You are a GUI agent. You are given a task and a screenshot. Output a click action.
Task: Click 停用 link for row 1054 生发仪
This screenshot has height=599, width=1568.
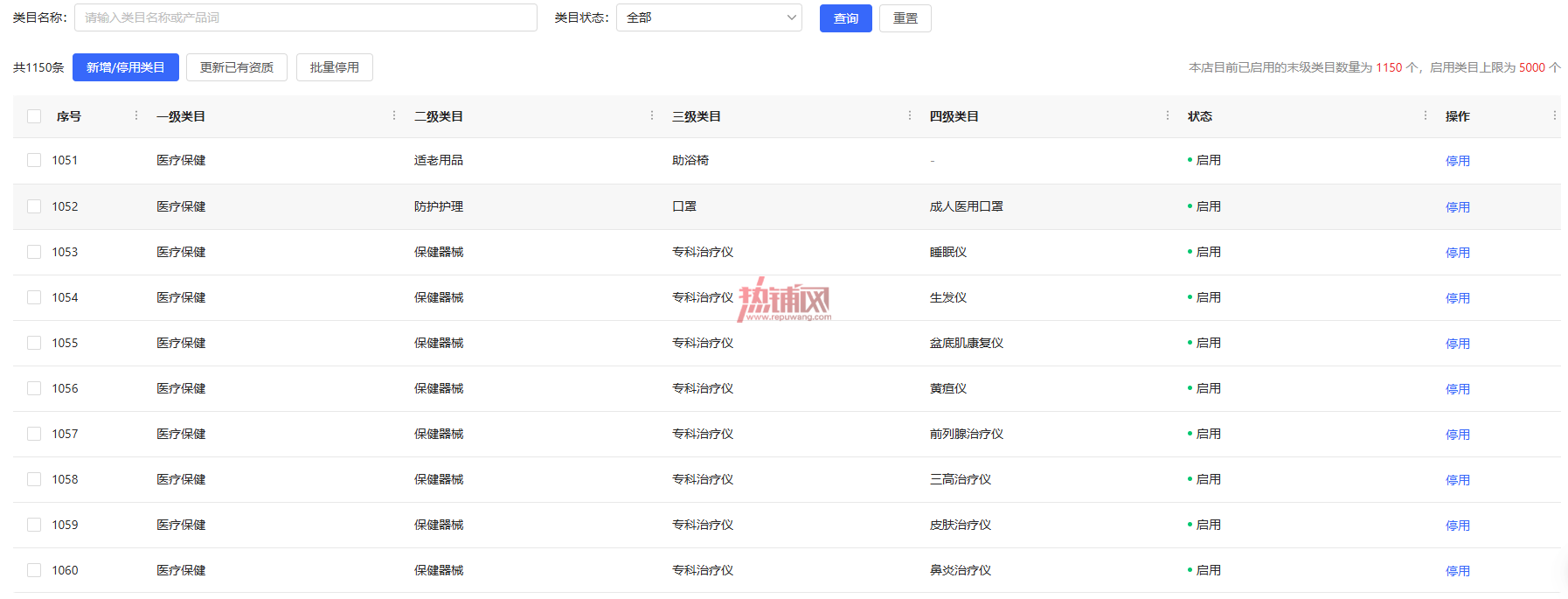(1458, 298)
